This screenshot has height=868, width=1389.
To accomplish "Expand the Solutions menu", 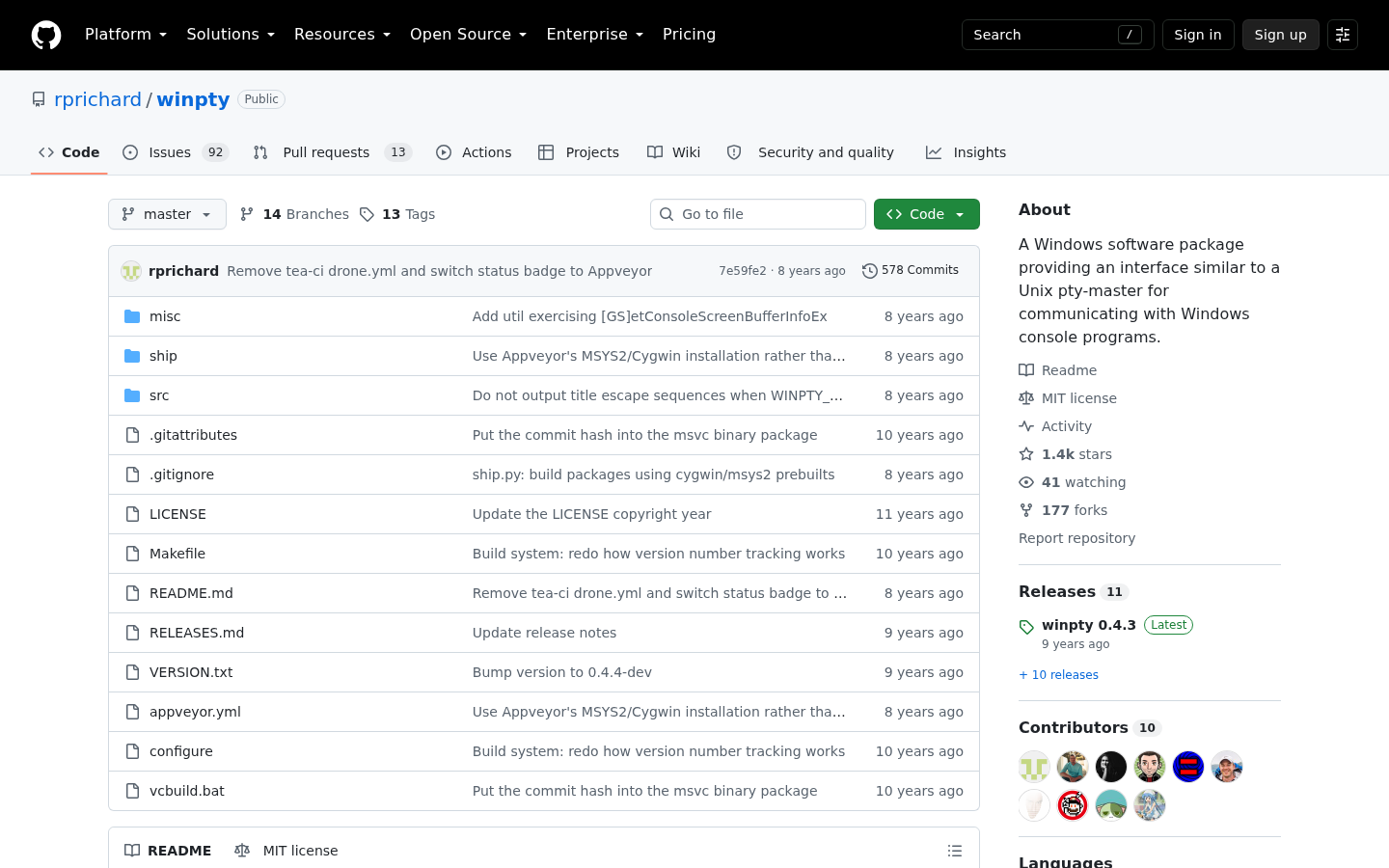I will click(231, 35).
